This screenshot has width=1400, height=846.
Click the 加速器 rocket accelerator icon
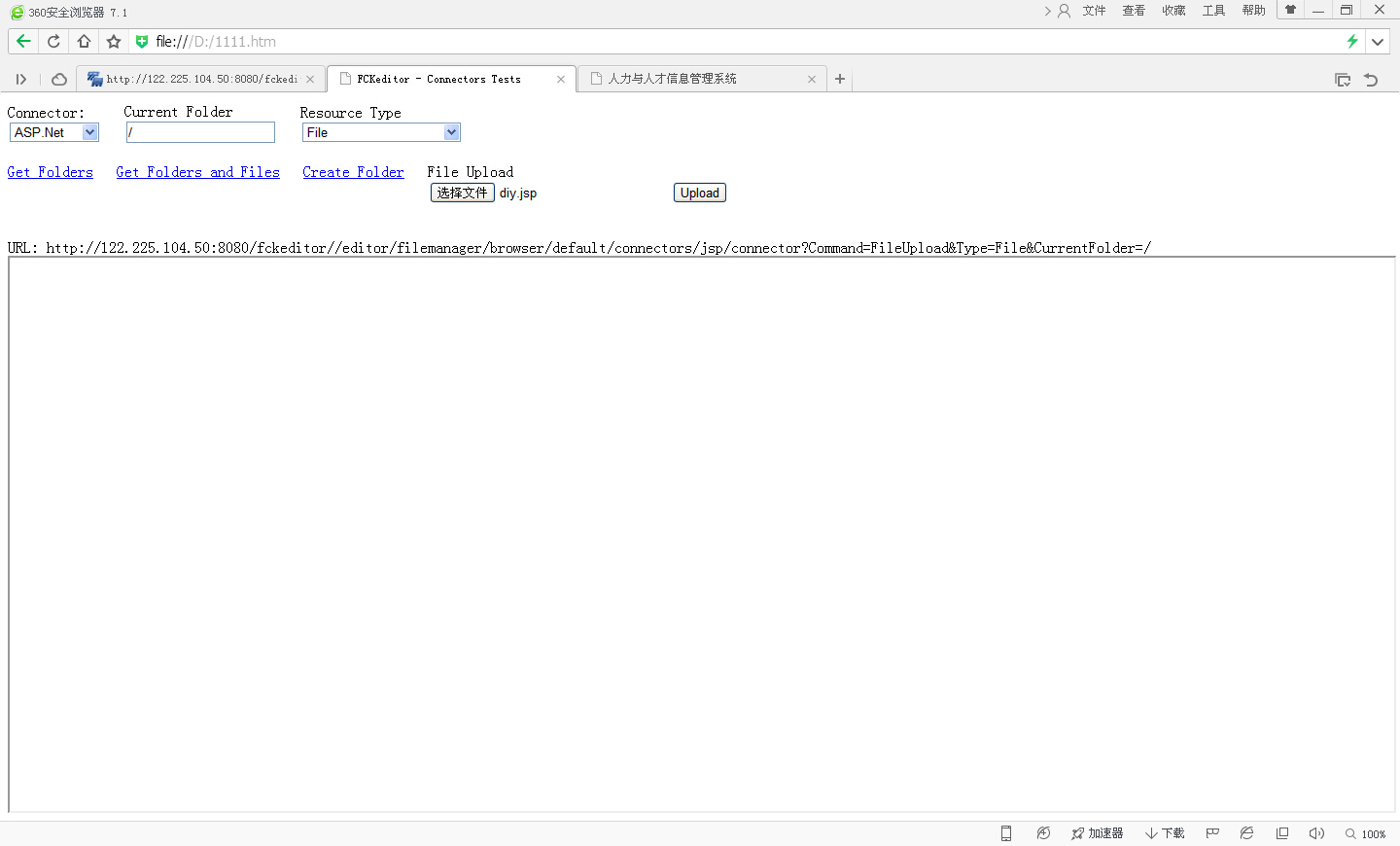(x=1097, y=833)
